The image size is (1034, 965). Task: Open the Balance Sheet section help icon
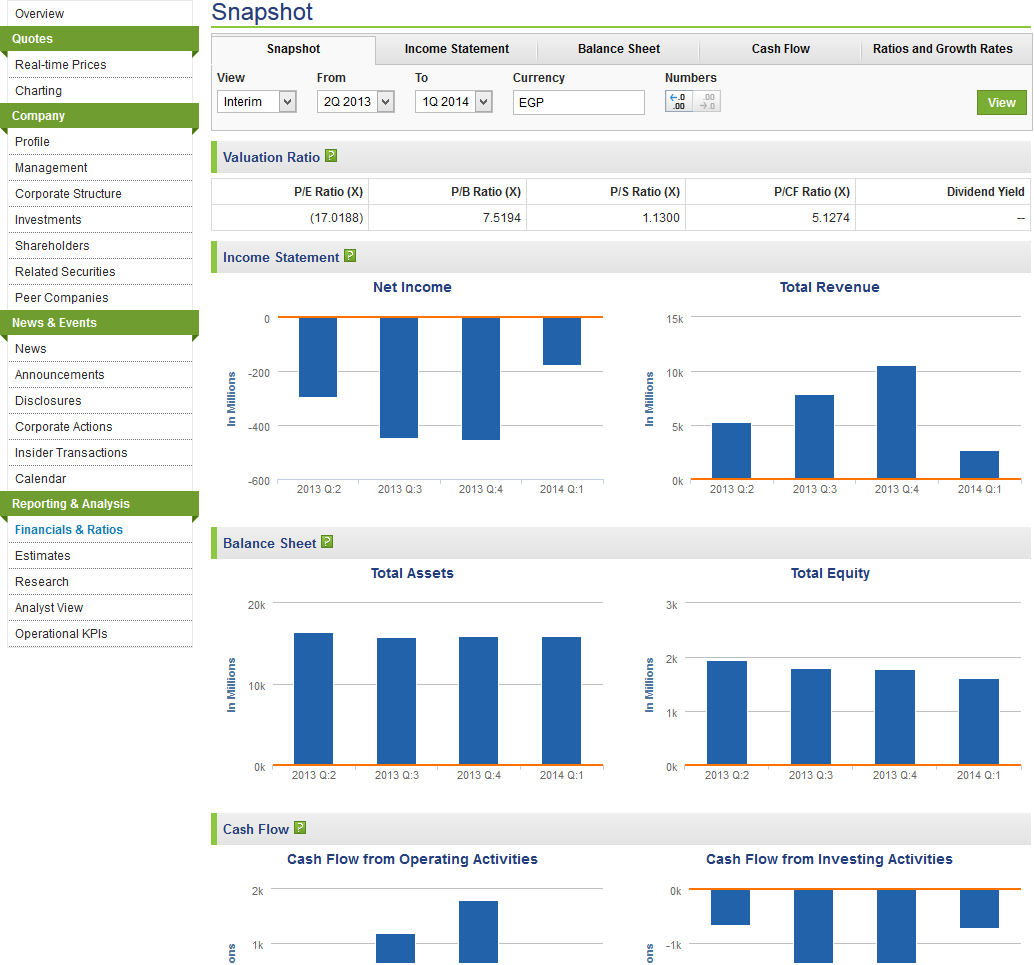click(x=327, y=542)
